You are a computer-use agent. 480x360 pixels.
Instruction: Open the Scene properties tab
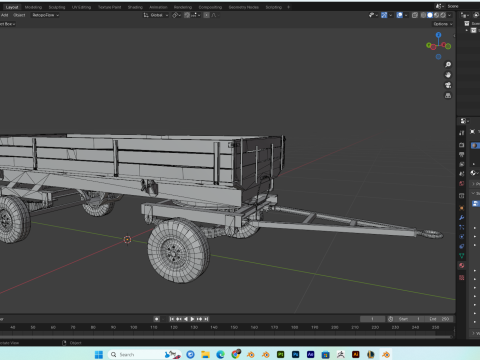pyautogui.click(x=462, y=174)
